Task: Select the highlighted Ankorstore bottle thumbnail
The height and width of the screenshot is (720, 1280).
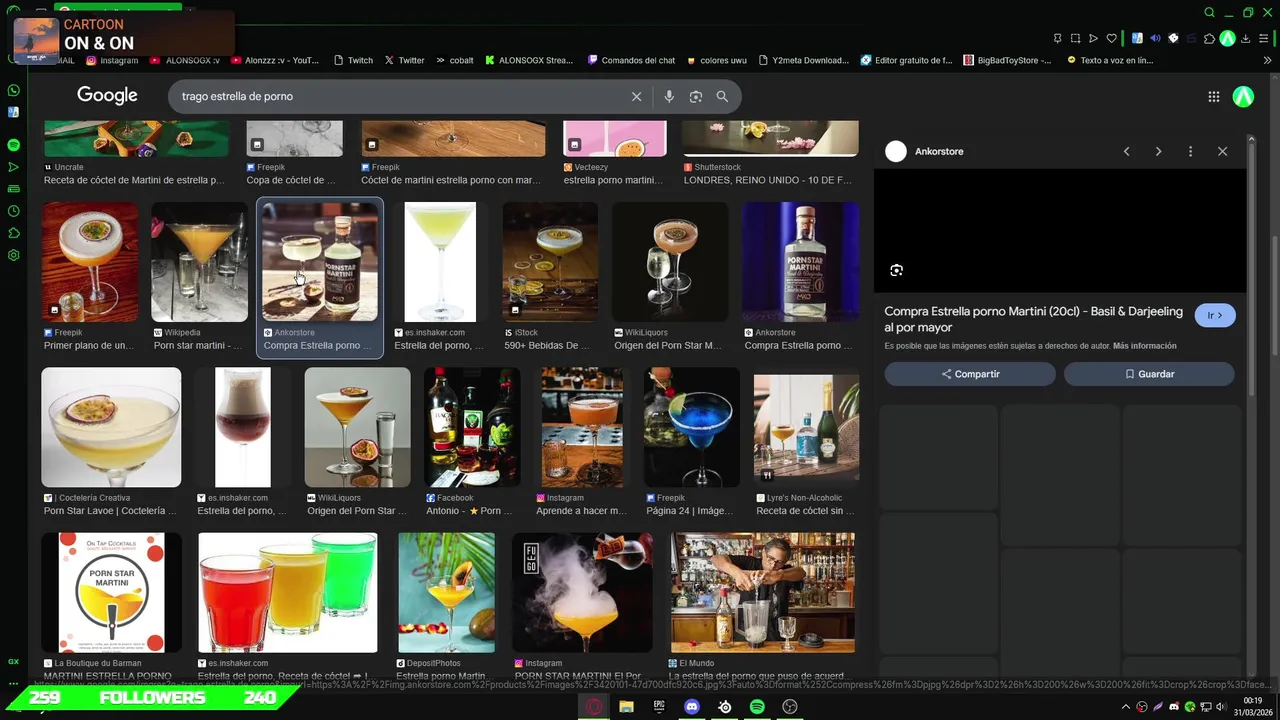Action: tap(320, 262)
